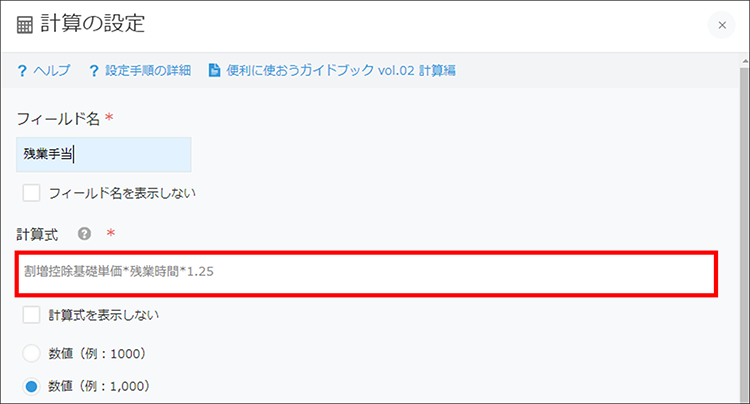Click the 計算式 formula input field
750x404 pixels.
coord(366,273)
